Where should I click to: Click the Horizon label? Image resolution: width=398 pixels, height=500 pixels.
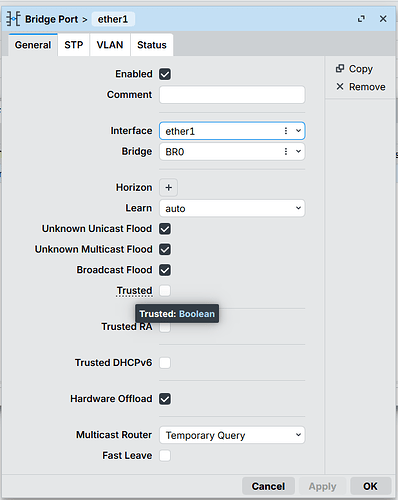(134, 187)
